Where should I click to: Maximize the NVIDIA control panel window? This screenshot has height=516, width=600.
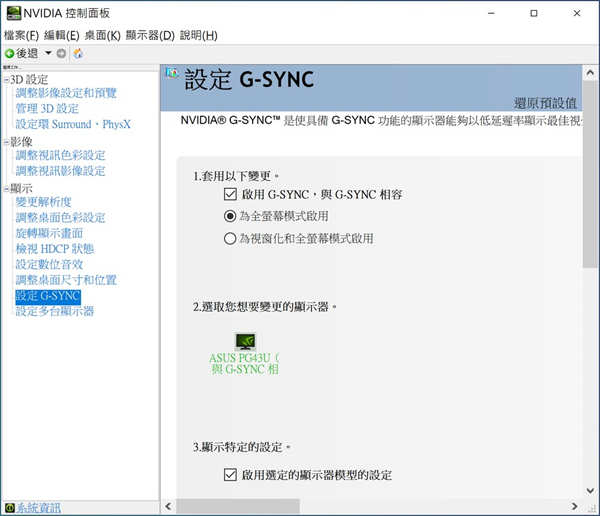pos(534,13)
